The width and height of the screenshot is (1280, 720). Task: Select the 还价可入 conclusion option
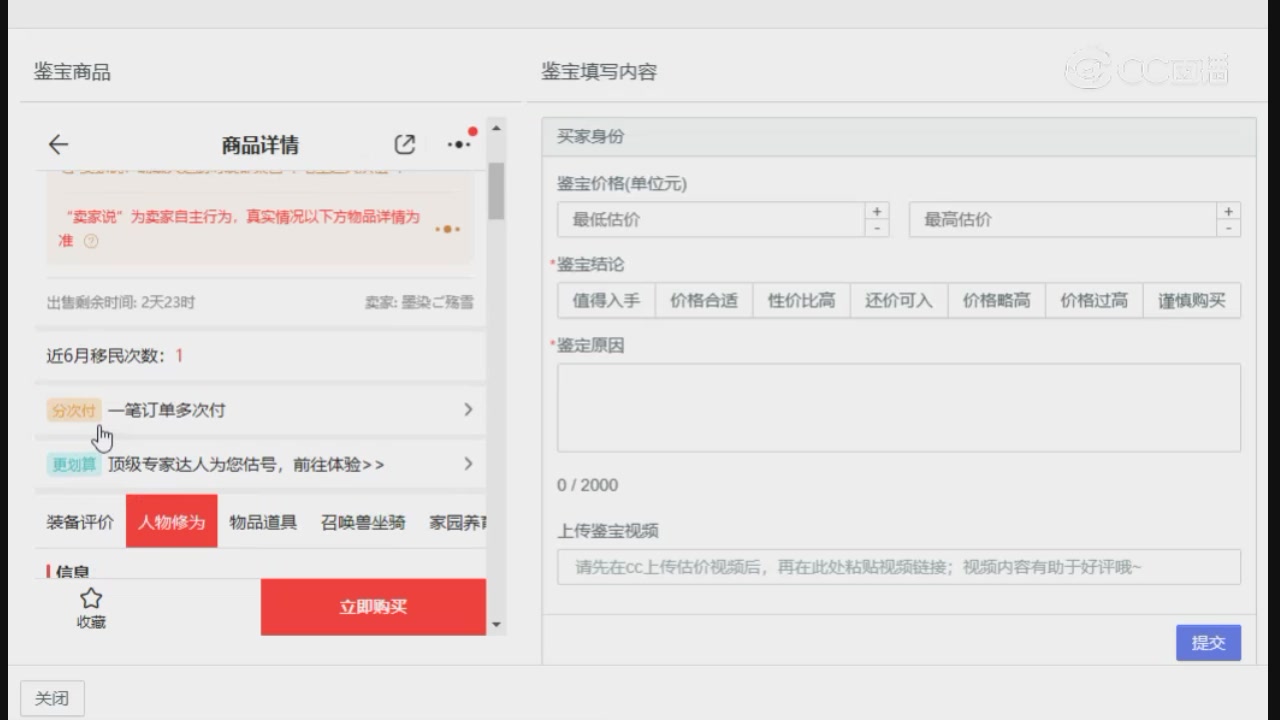pyautogui.click(x=899, y=300)
